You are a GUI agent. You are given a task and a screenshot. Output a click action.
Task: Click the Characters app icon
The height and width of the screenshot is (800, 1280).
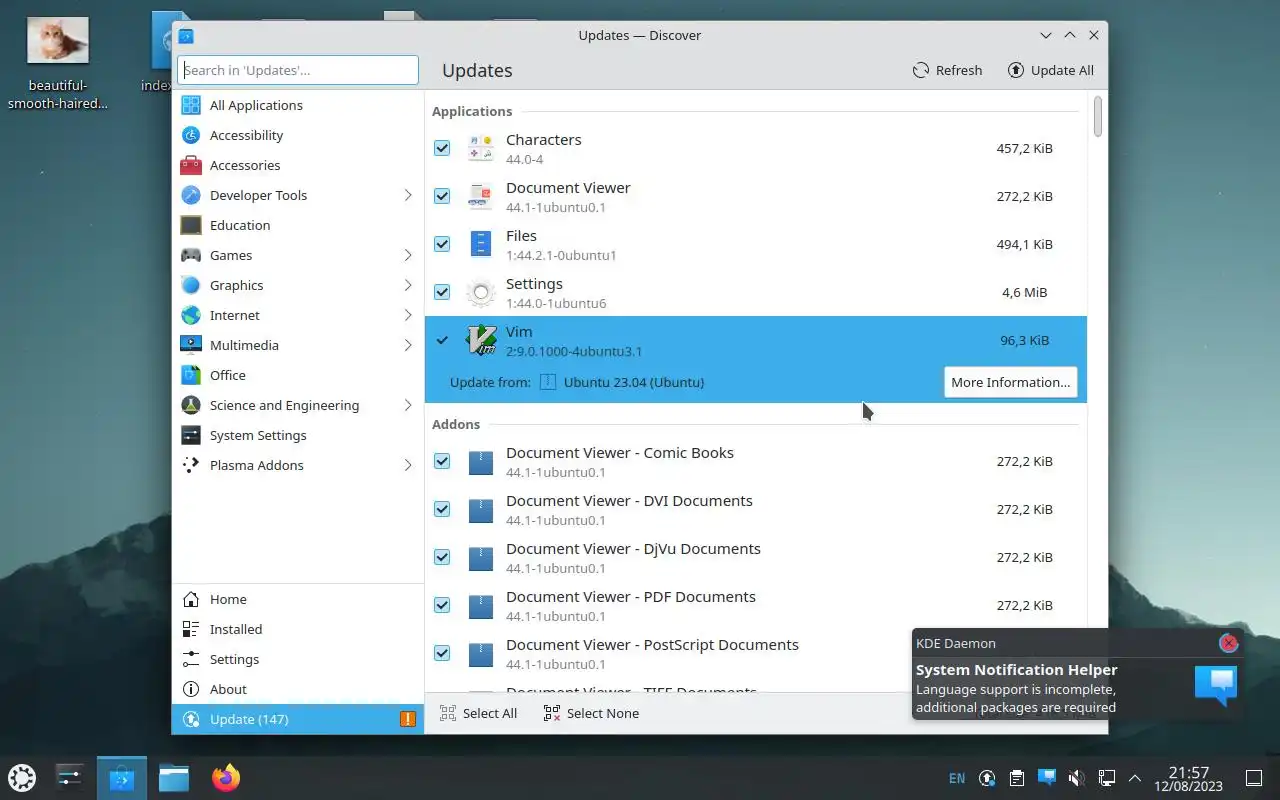pyautogui.click(x=481, y=148)
